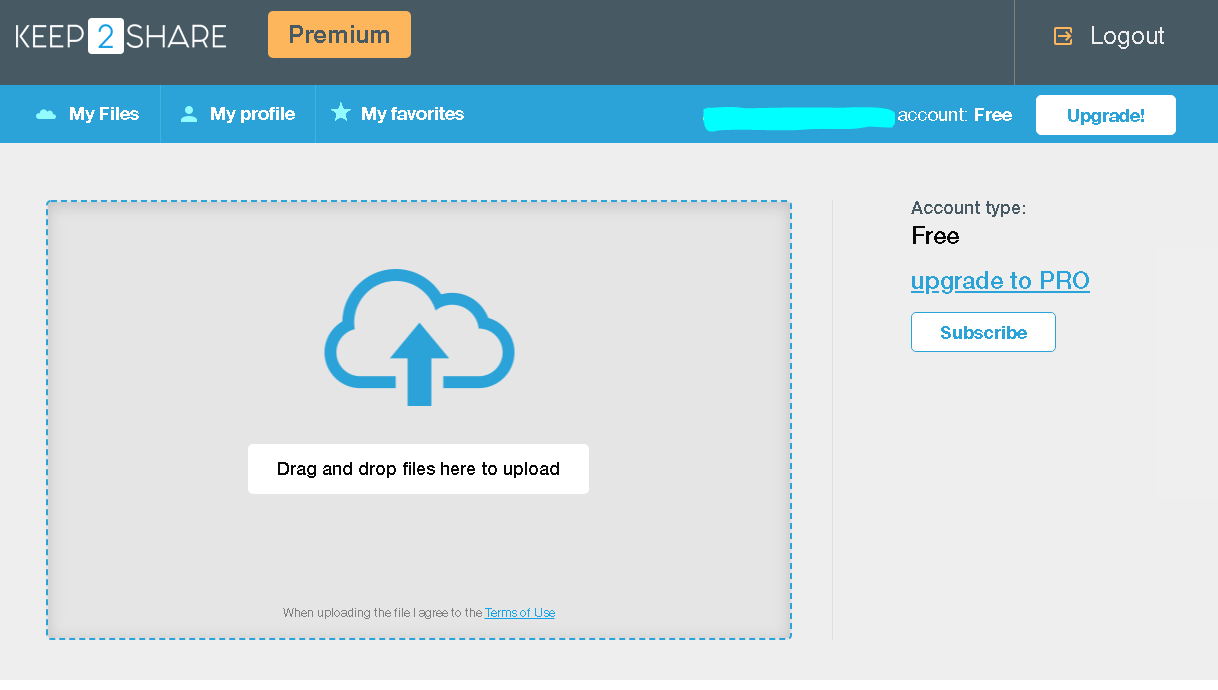The image size is (1218, 690).
Task: Click the Free account type label
Action: point(934,236)
